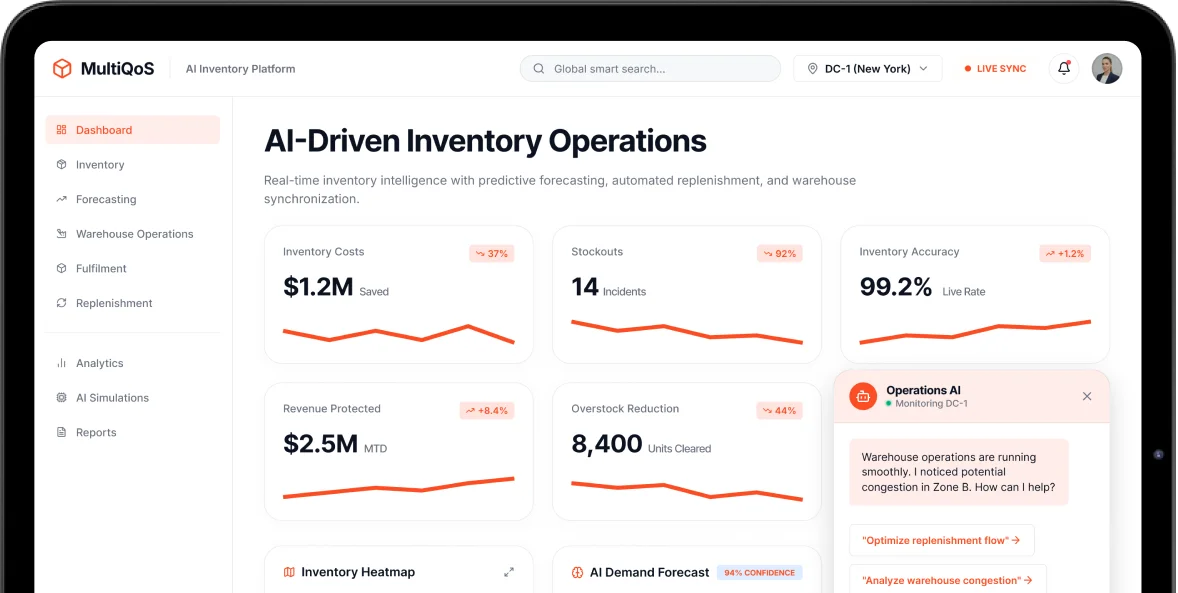Click the Operations AI chat message bubble
This screenshot has width=1178, height=593.
959,472
